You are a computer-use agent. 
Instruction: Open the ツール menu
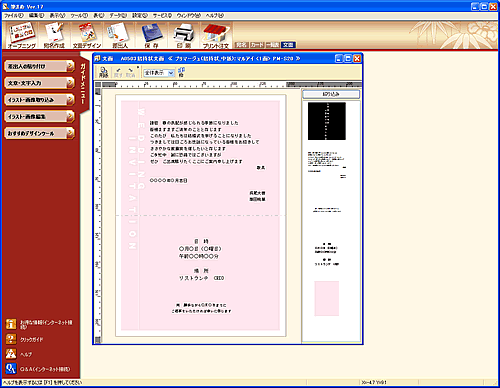[79, 15]
